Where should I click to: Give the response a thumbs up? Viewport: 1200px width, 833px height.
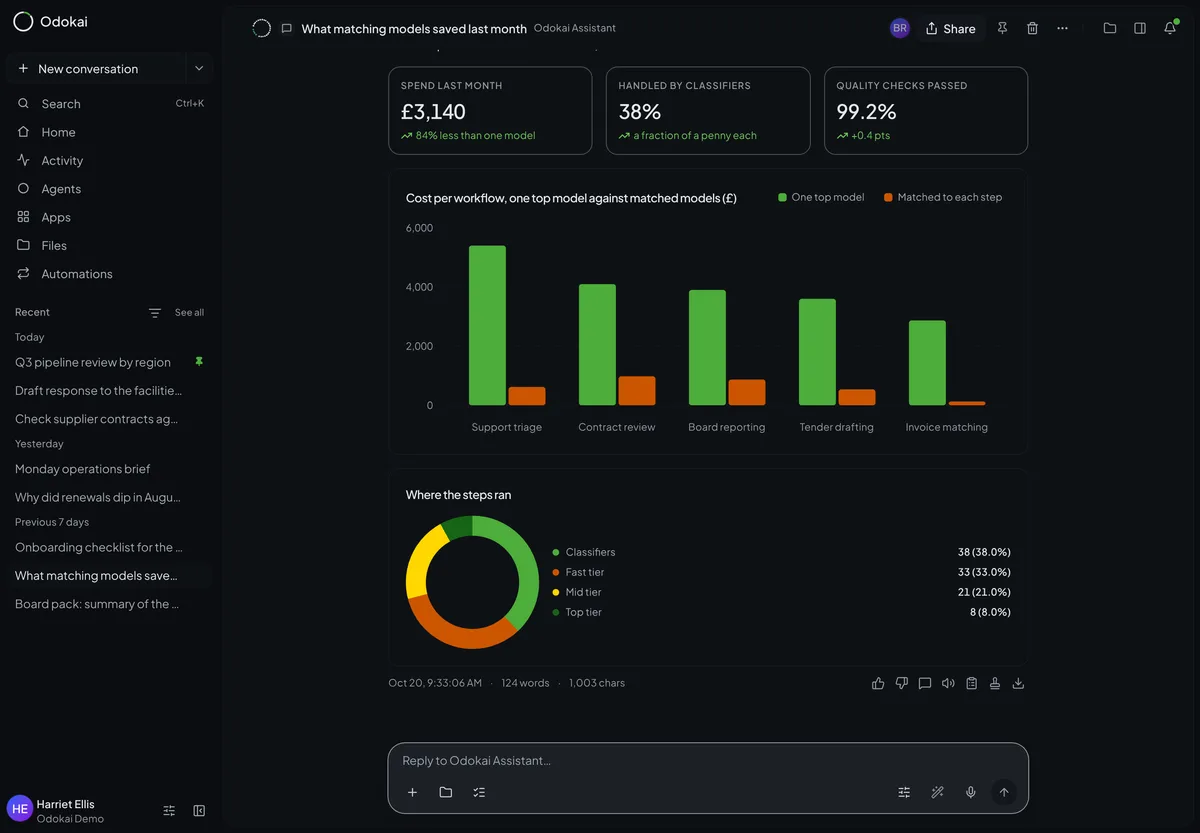pyautogui.click(x=878, y=683)
